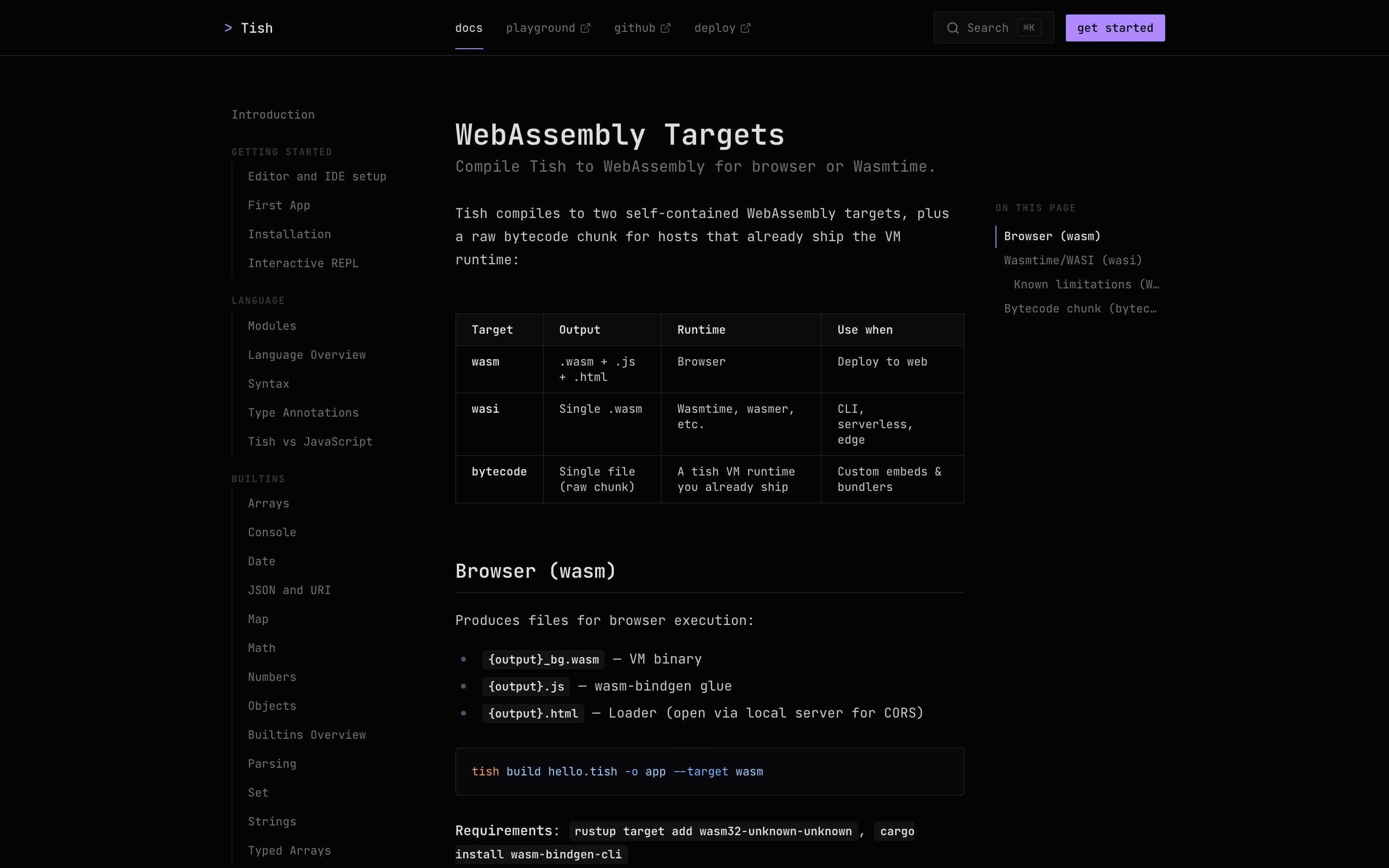Viewport: 1389px width, 868px height.
Task: Open the docs tab
Action: pos(469,28)
